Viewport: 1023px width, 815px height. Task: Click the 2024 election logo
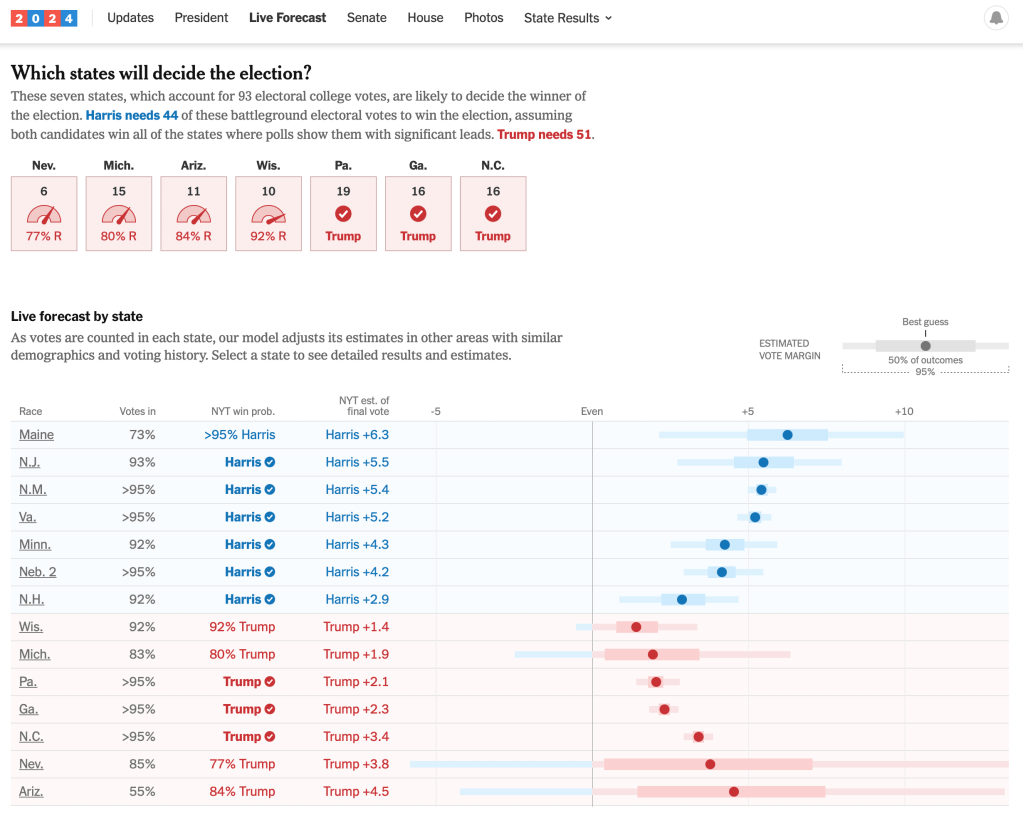(44, 18)
